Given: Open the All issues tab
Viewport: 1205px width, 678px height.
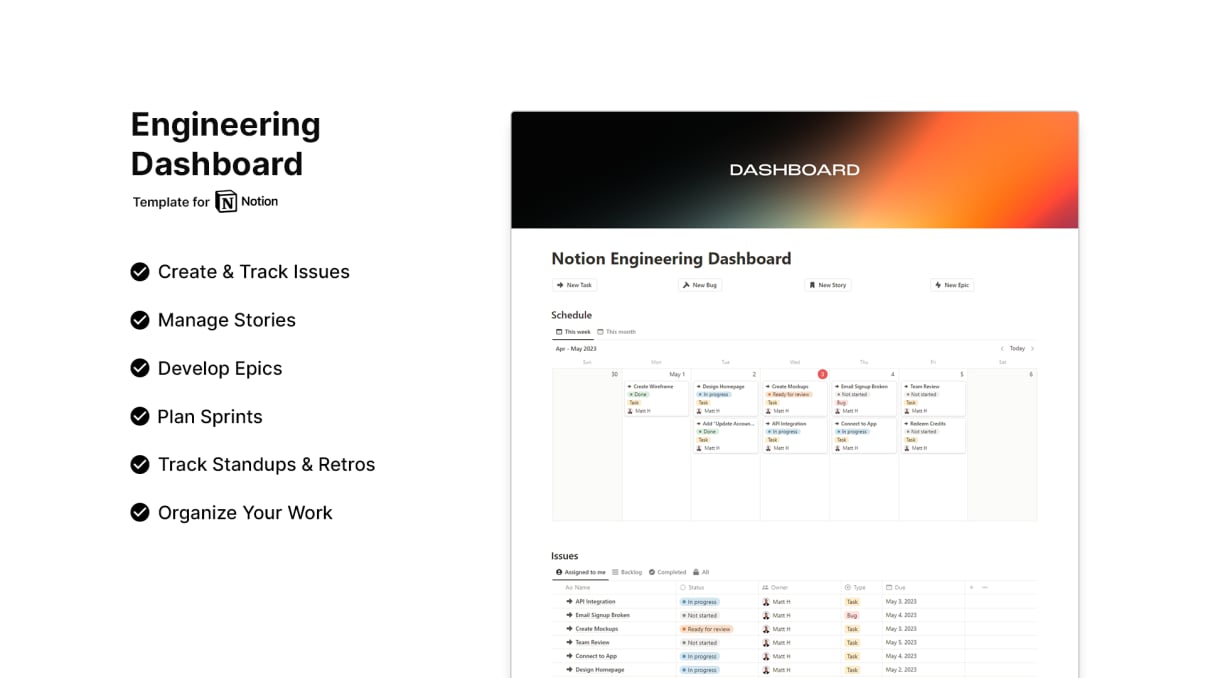Looking at the screenshot, I should (701, 573).
